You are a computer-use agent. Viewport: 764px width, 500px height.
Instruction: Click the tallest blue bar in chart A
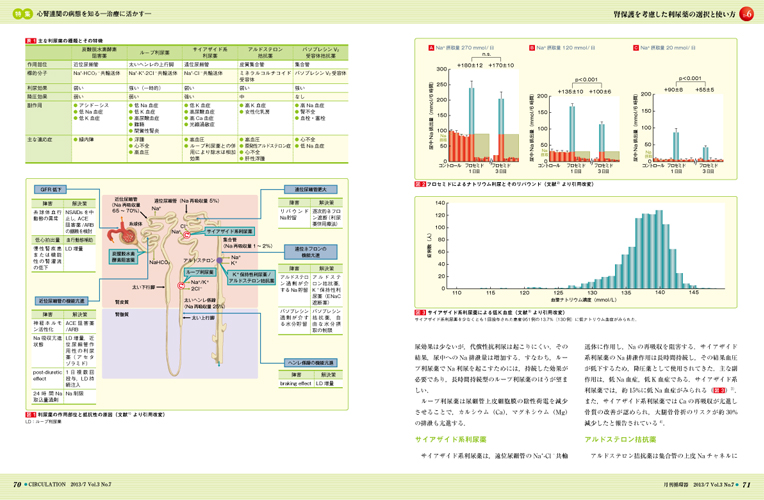pos(471,112)
